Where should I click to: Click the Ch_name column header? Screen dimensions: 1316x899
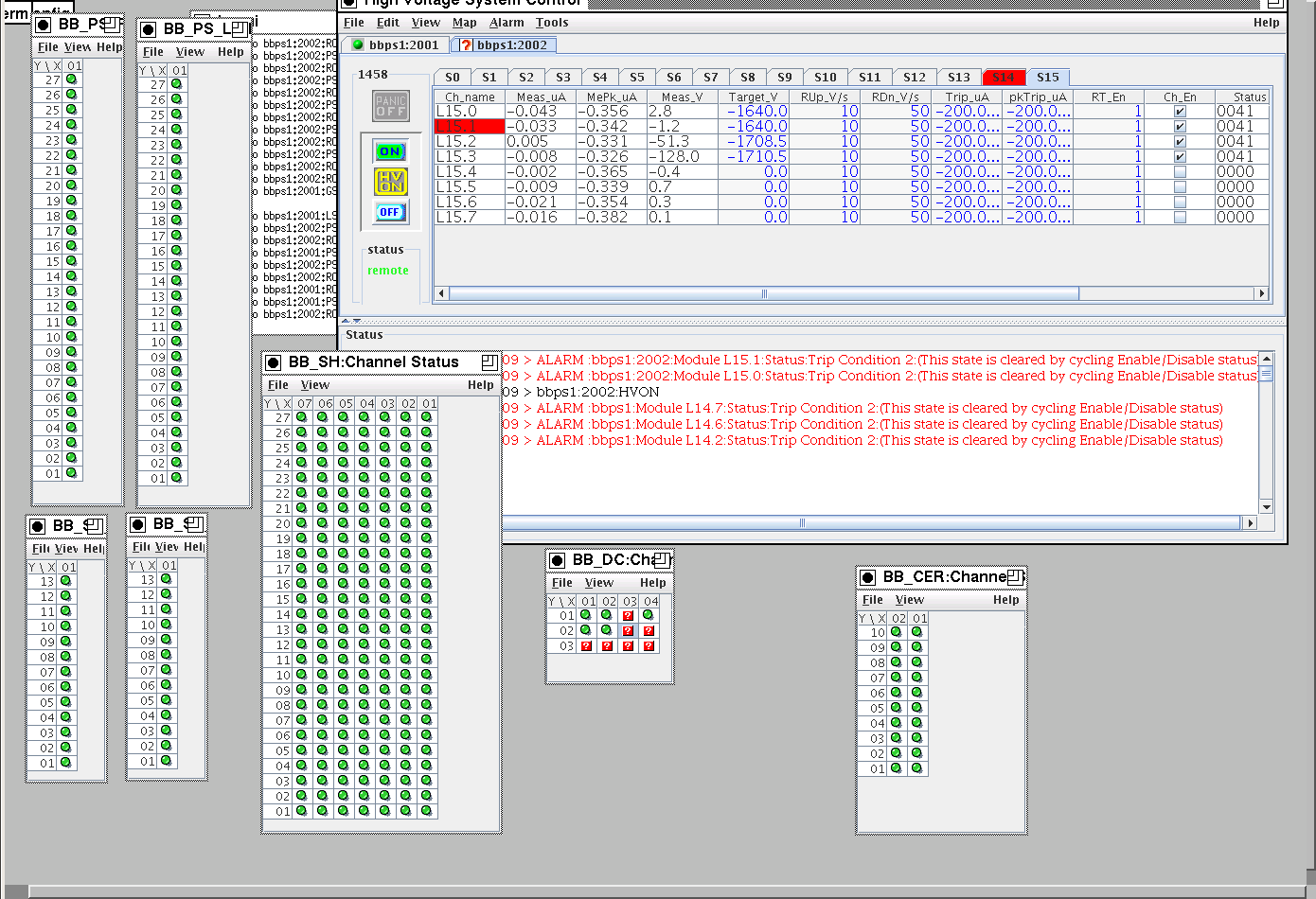(x=470, y=97)
